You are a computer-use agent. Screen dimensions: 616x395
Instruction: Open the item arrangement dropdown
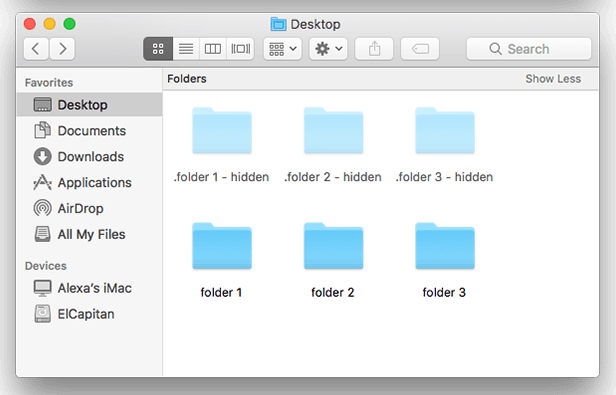pyautogui.click(x=282, y=49)
